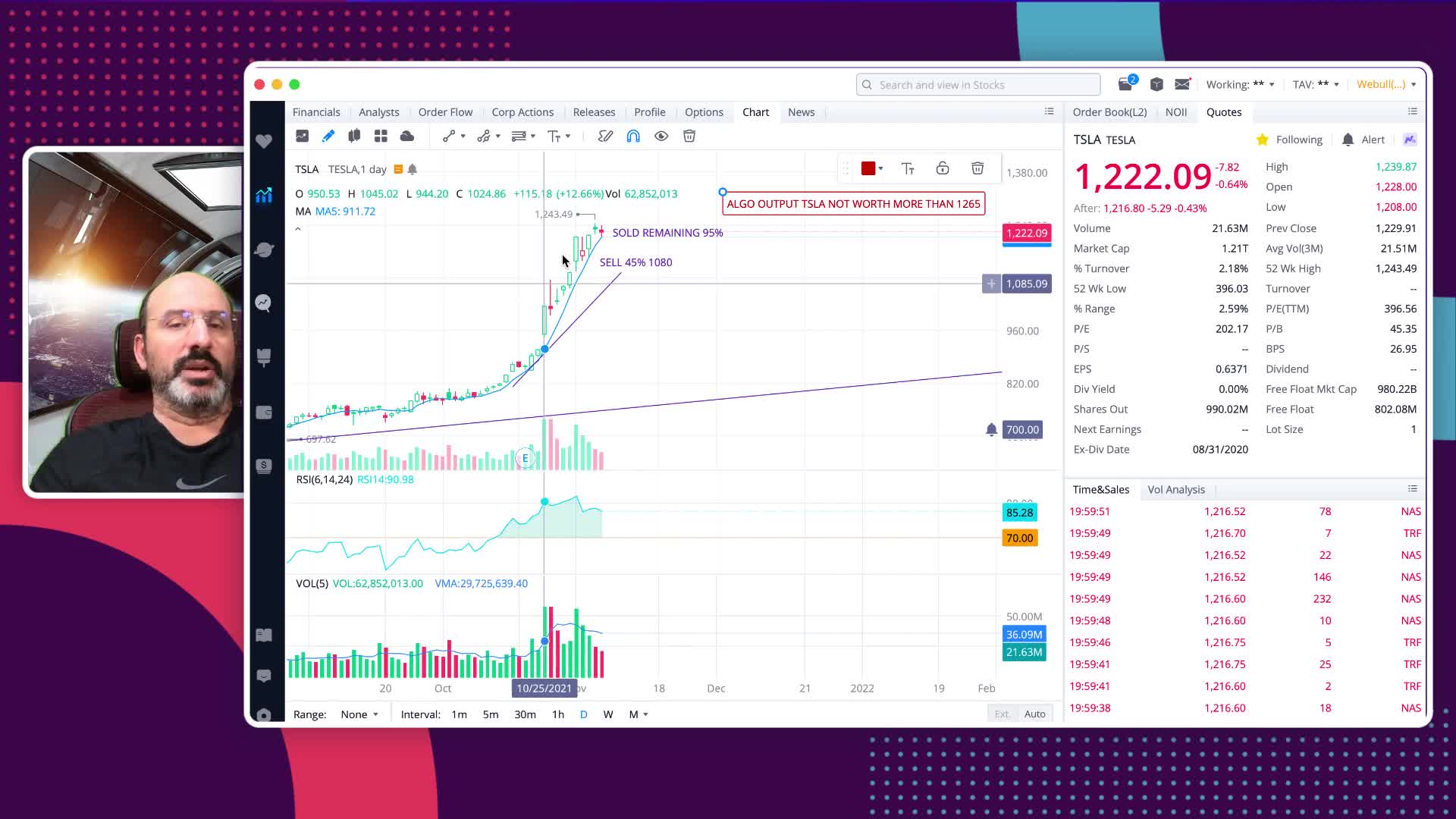Click the chart type line icon in toolbar
1456x819 pixels.
(302, 136)
